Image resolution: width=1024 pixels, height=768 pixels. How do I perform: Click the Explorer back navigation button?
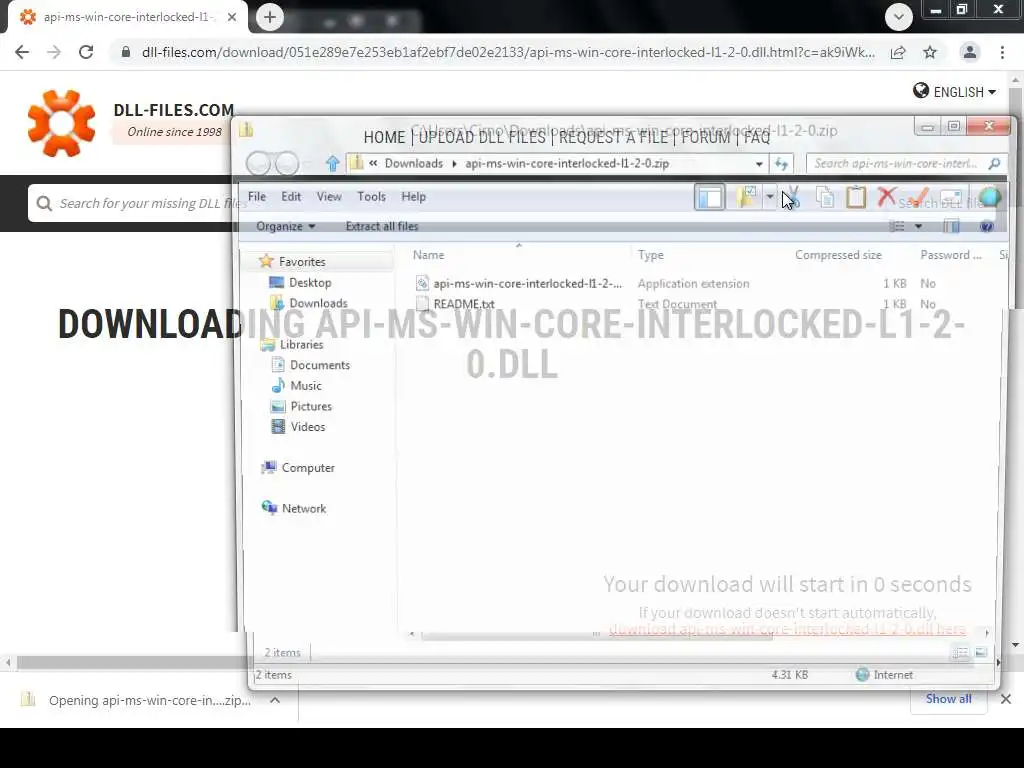pyautogui.click(x=258, y=163)
